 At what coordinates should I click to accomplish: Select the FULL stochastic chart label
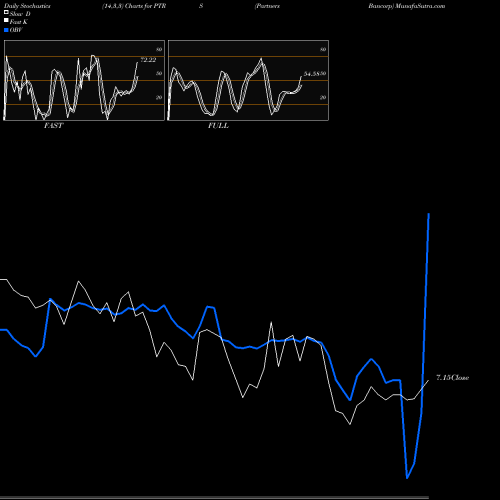(218, 126)
